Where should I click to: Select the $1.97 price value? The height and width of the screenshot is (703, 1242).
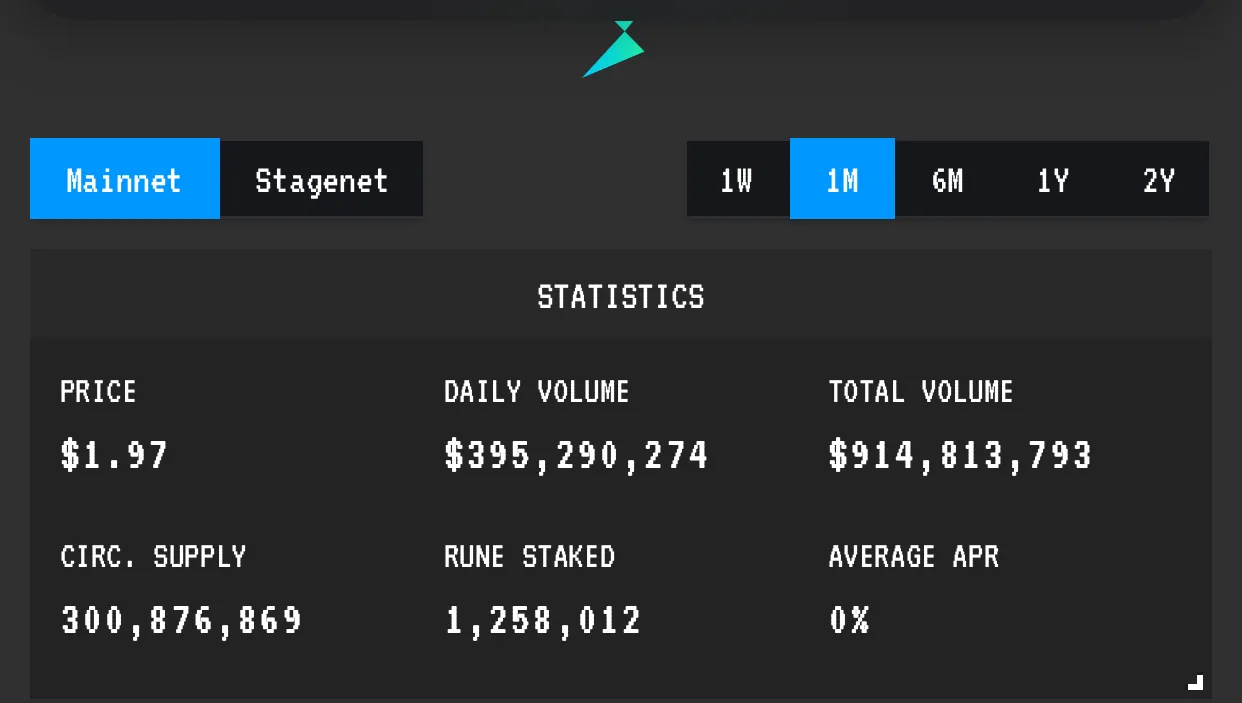click(x=115, y=455)
